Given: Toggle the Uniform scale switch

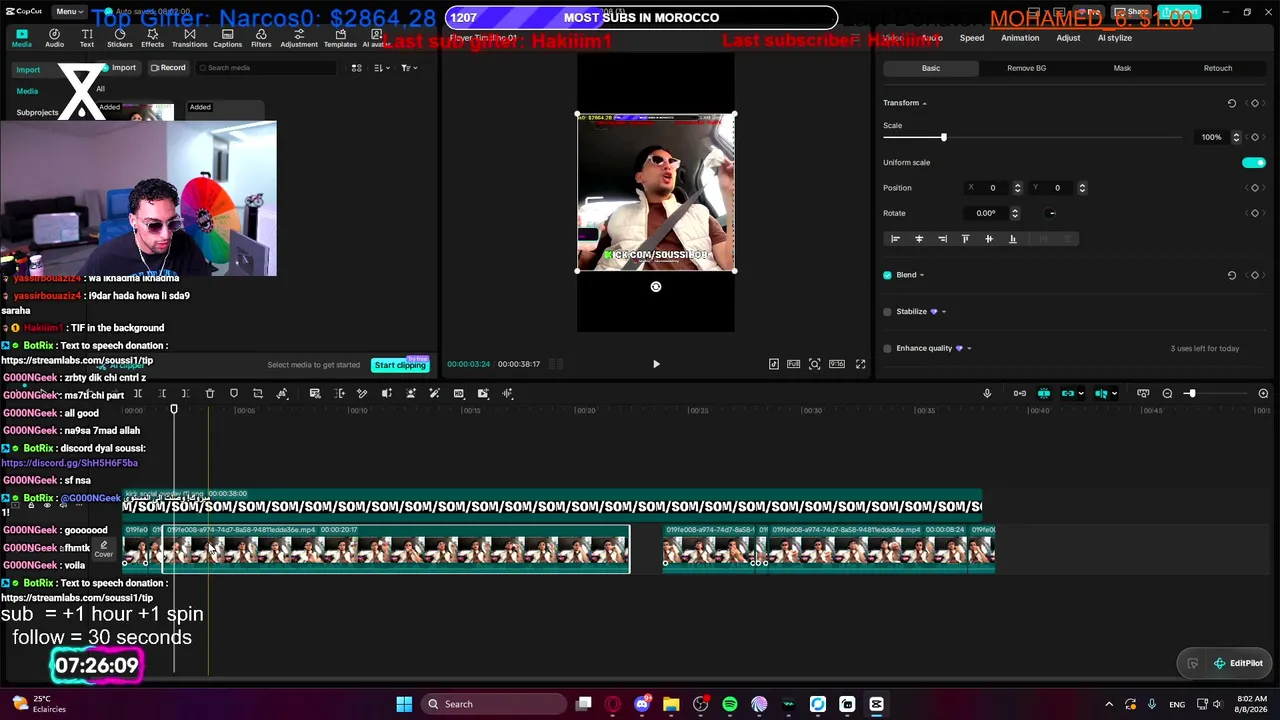Looking at the screenshot, I should click(x=1253, y=162).
